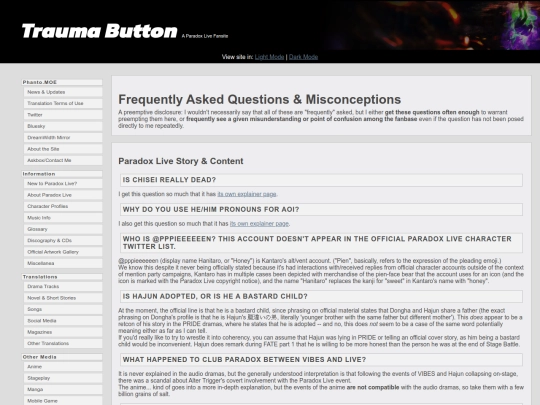This screenshot has width=540, height=405.
Task: Click 'Why do you use he/him pronouns' heading
Action: (x=321, y=209)
